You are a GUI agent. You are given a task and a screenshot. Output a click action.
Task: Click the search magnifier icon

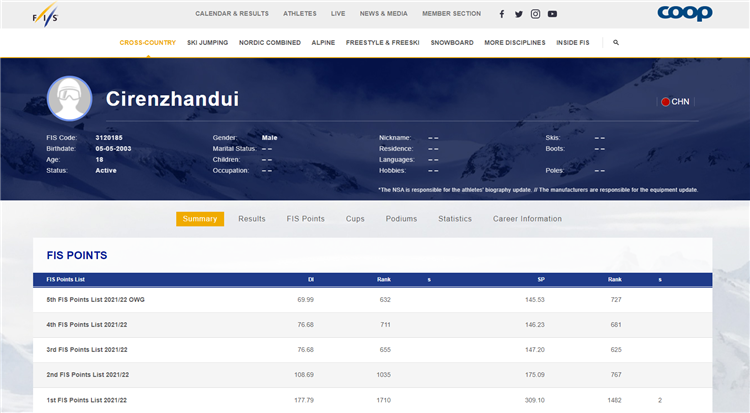(x=616, y=43)
